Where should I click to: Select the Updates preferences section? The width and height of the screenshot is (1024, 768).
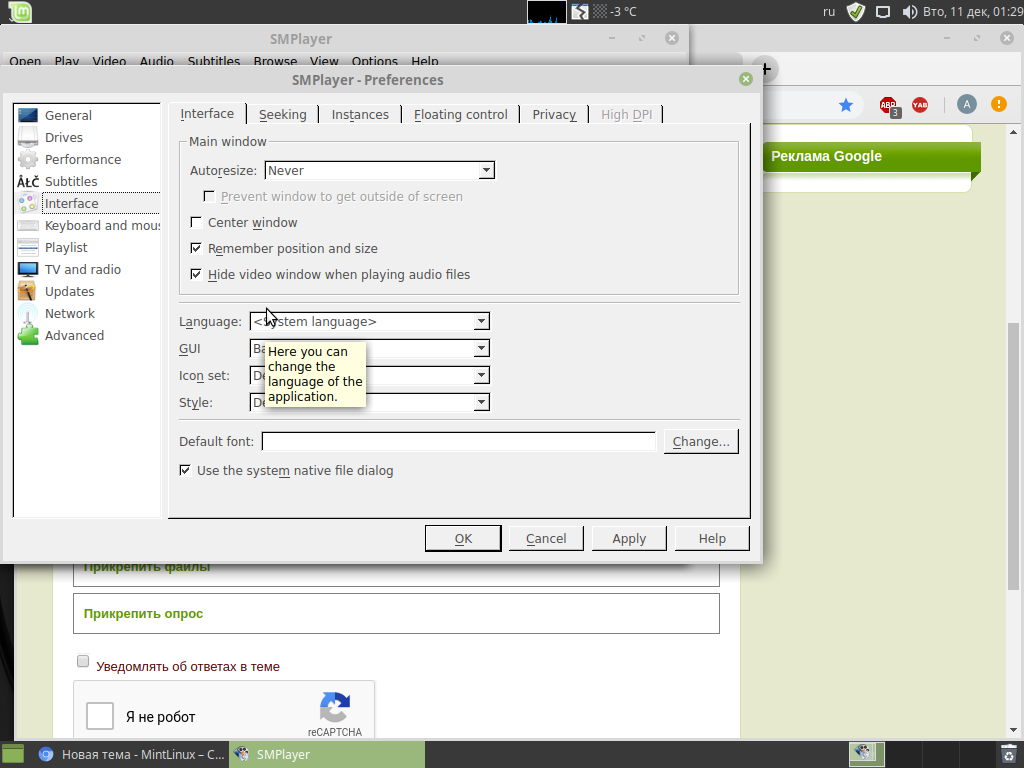click(69, 292)
